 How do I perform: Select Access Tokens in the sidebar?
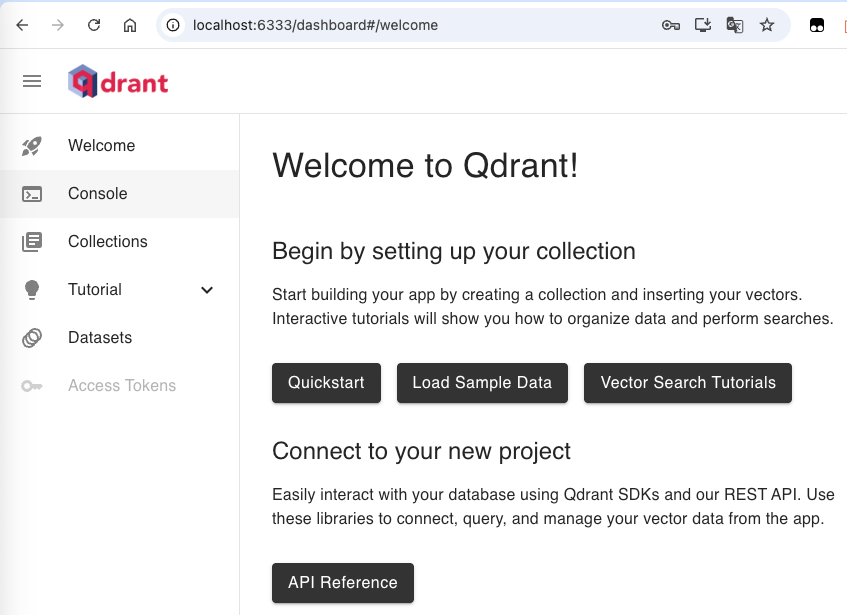click(119, 386)
